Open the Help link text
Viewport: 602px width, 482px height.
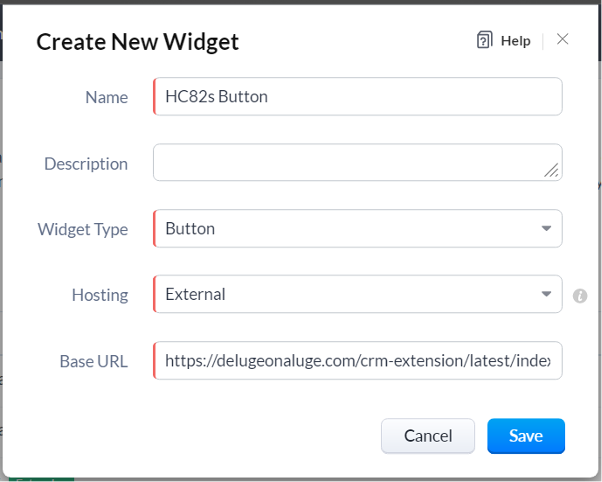516,41
